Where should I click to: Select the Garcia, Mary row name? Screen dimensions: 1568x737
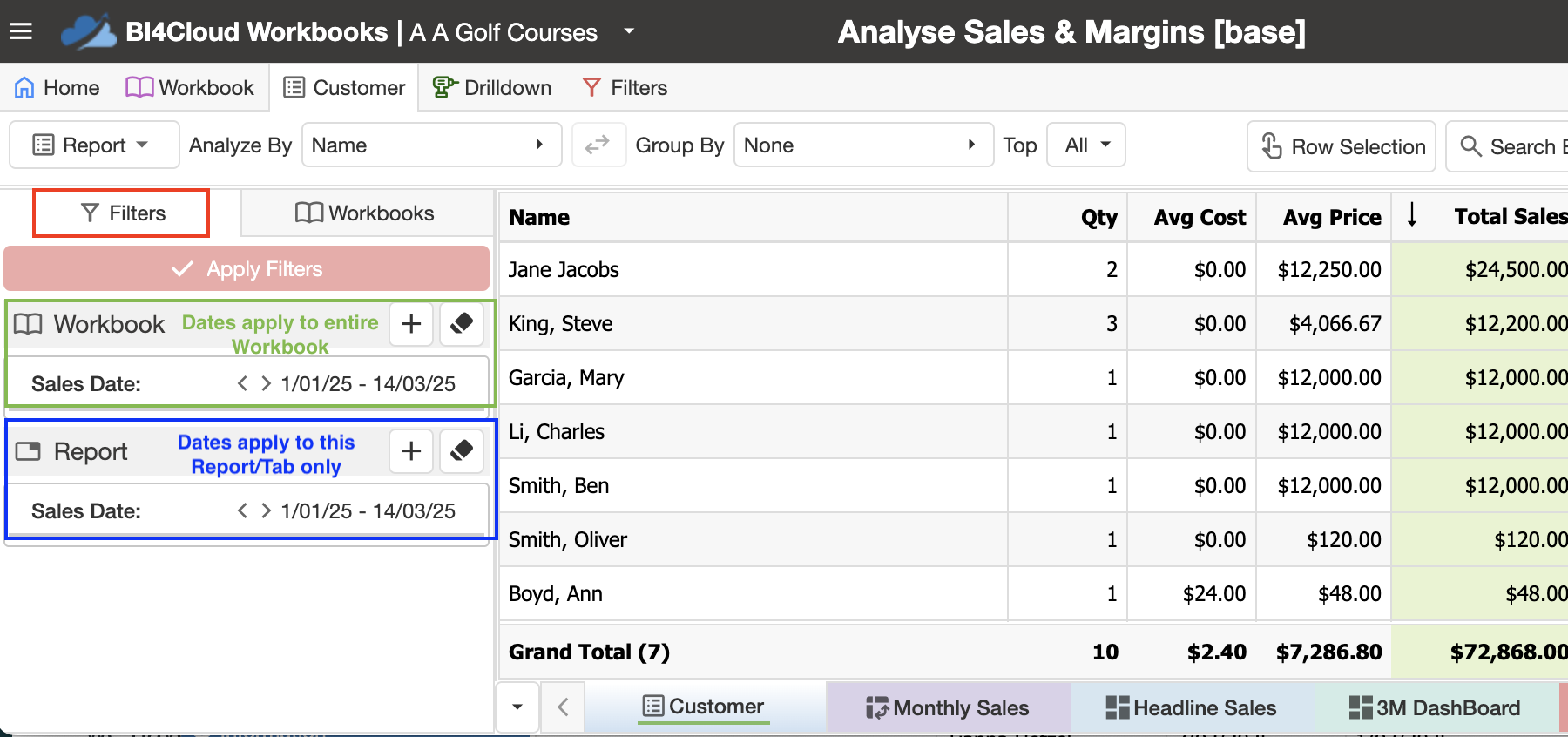[566, 378]
